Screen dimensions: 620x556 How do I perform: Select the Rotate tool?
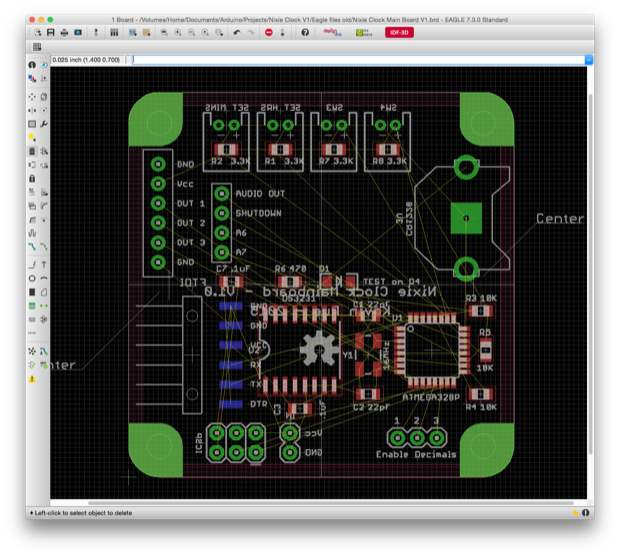click(x=44, y=110)
